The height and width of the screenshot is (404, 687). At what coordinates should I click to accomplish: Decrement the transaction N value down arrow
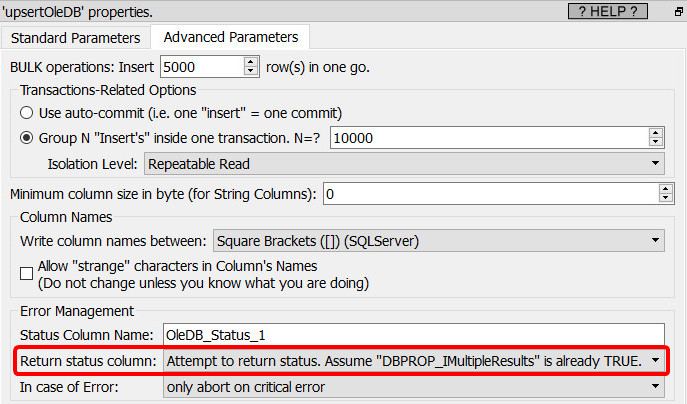click(655, 143)
